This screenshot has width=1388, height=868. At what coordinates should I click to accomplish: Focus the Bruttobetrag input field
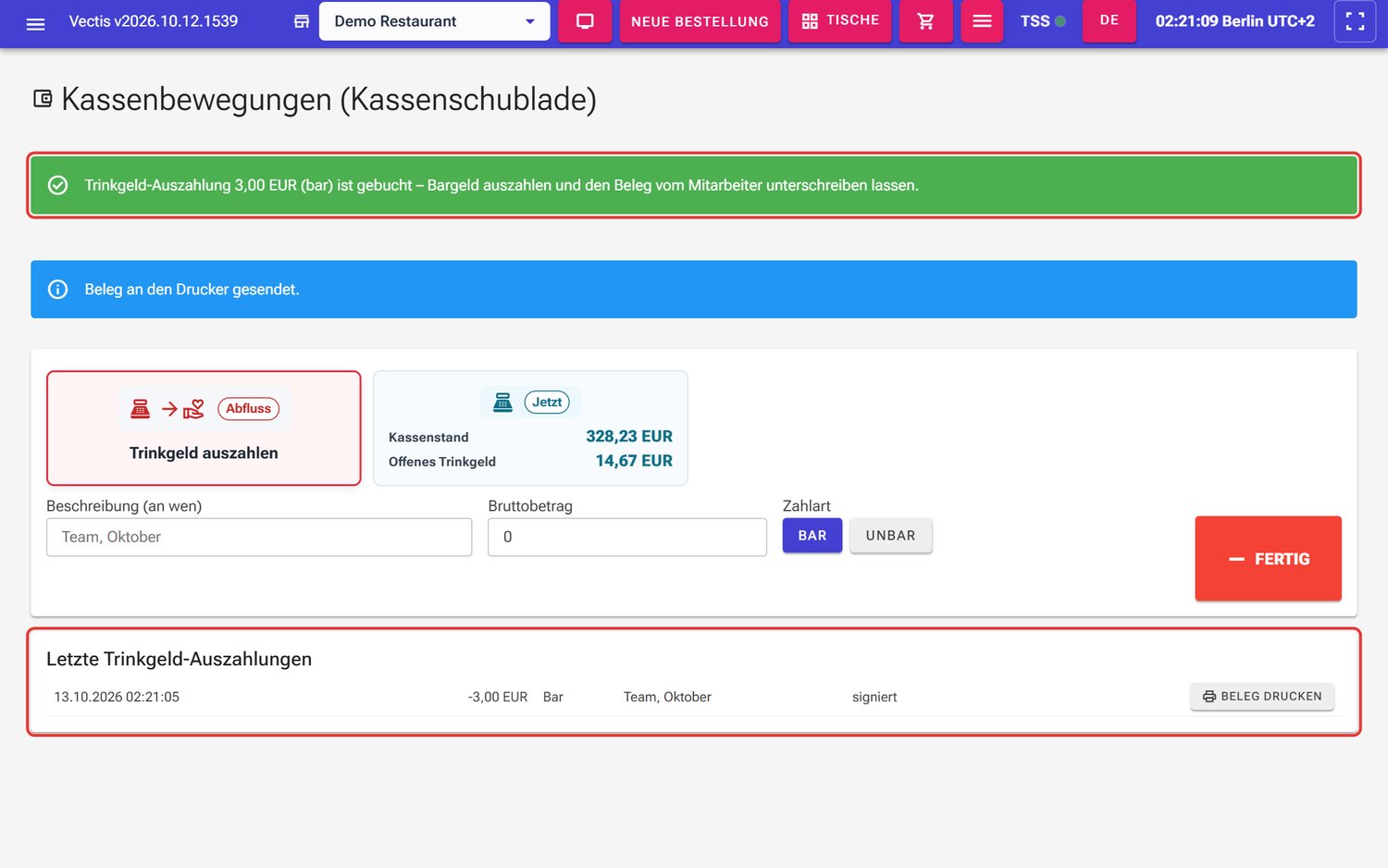pos(627,537)
